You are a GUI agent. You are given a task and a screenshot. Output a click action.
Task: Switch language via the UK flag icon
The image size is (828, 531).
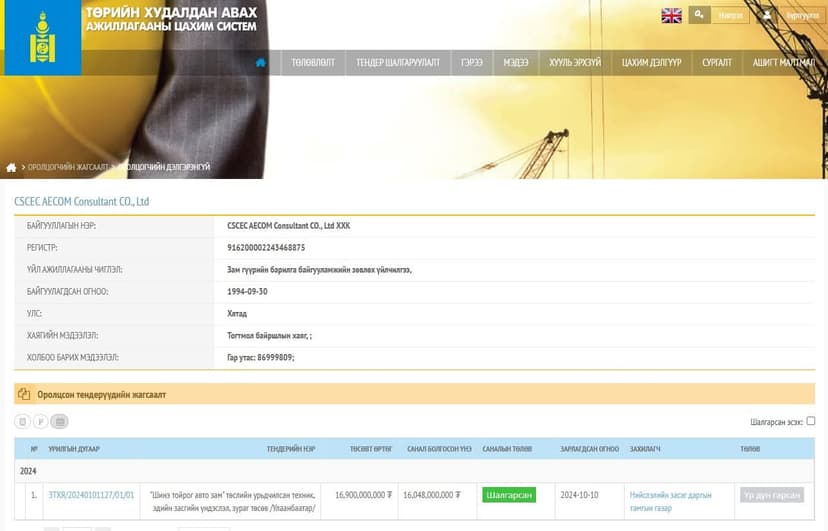click(672, 16)
